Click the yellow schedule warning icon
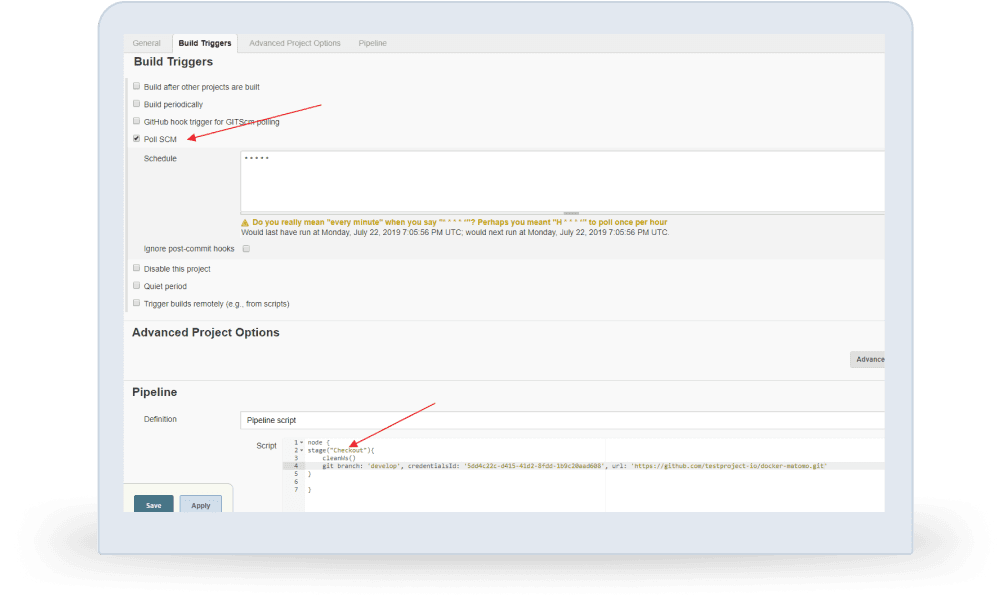The width and height of the screenshot is (1008, 599). (x=245, y=222)
